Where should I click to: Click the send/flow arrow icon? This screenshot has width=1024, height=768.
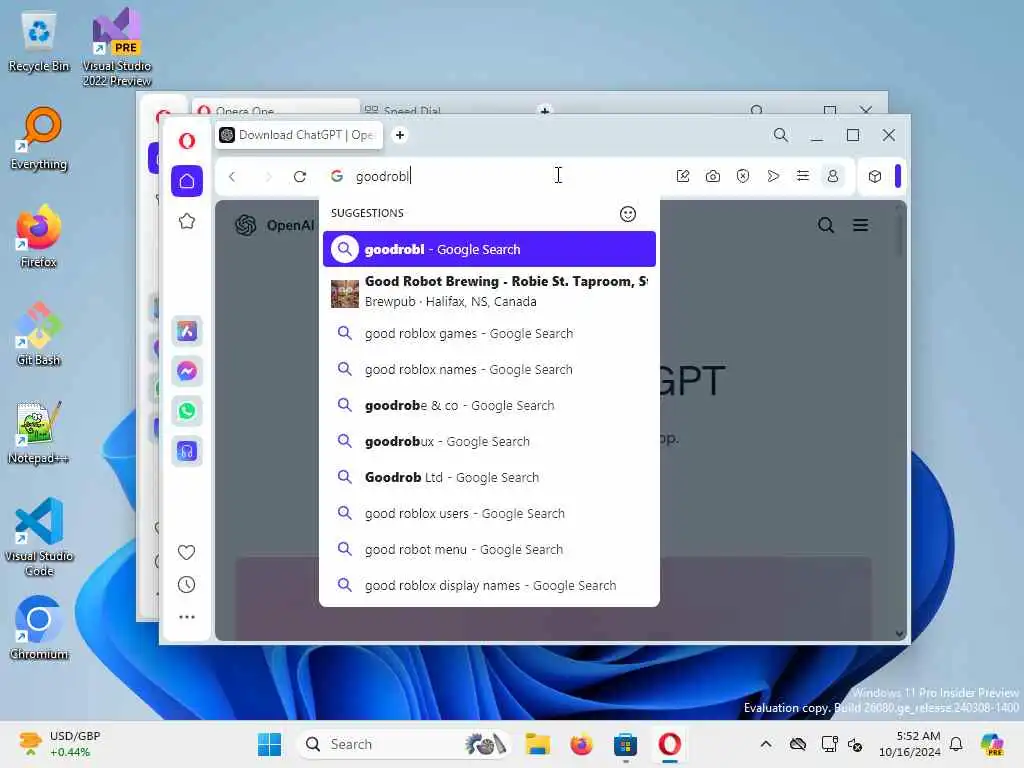(773, 176)
